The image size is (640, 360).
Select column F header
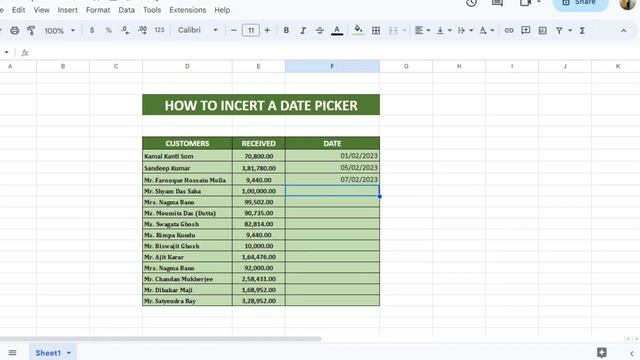point(332,66)
